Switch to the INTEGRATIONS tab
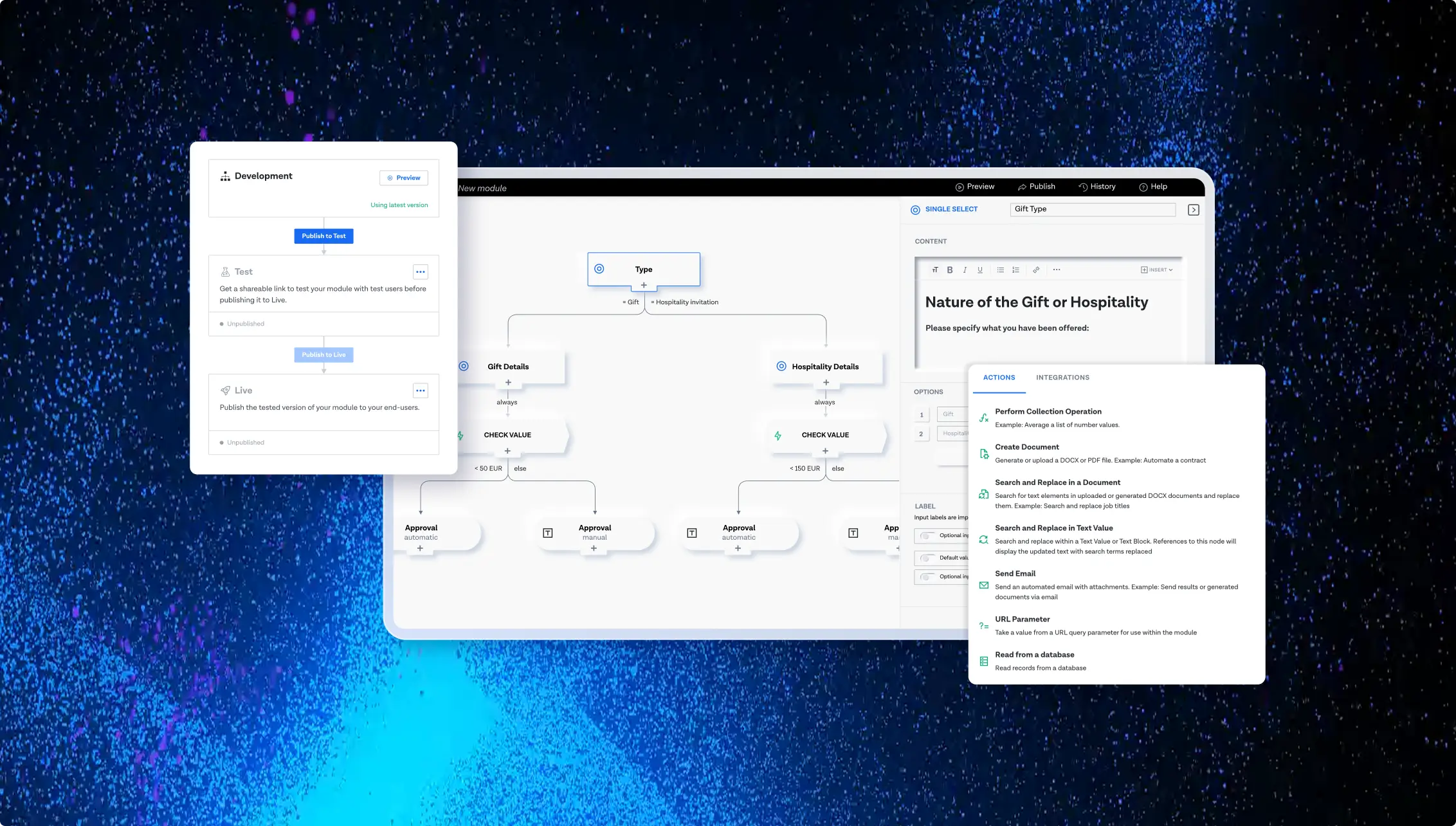 pos(1062,378)
